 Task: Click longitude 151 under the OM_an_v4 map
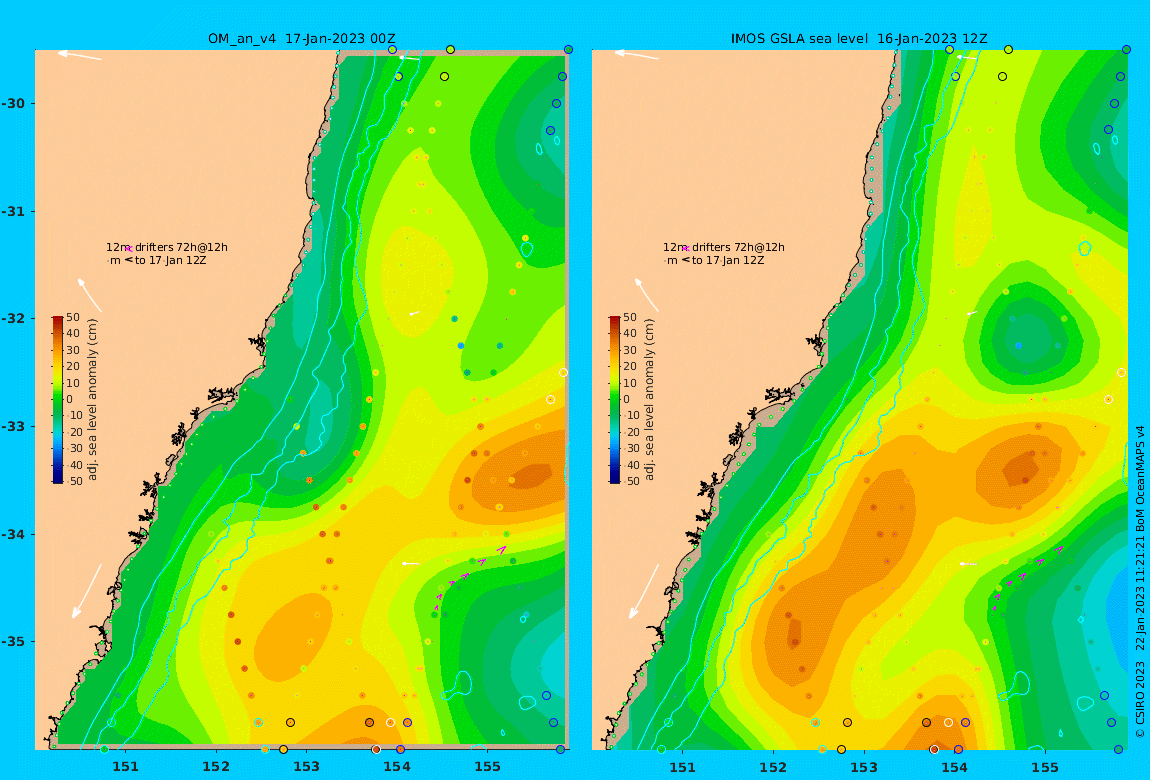(125, 767)
